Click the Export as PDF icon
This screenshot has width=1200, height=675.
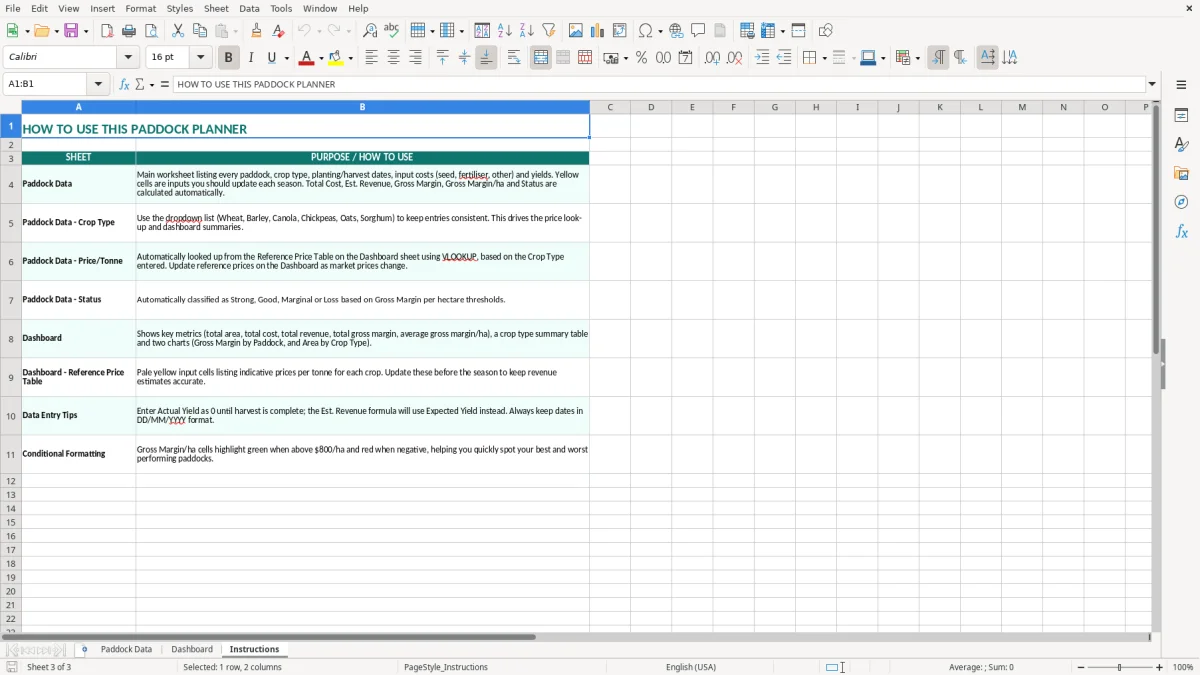coord(107,31)
